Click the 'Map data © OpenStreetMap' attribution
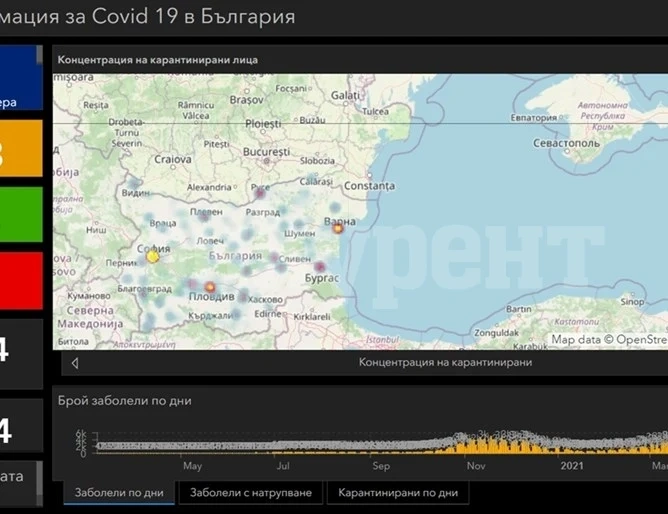 609,339
